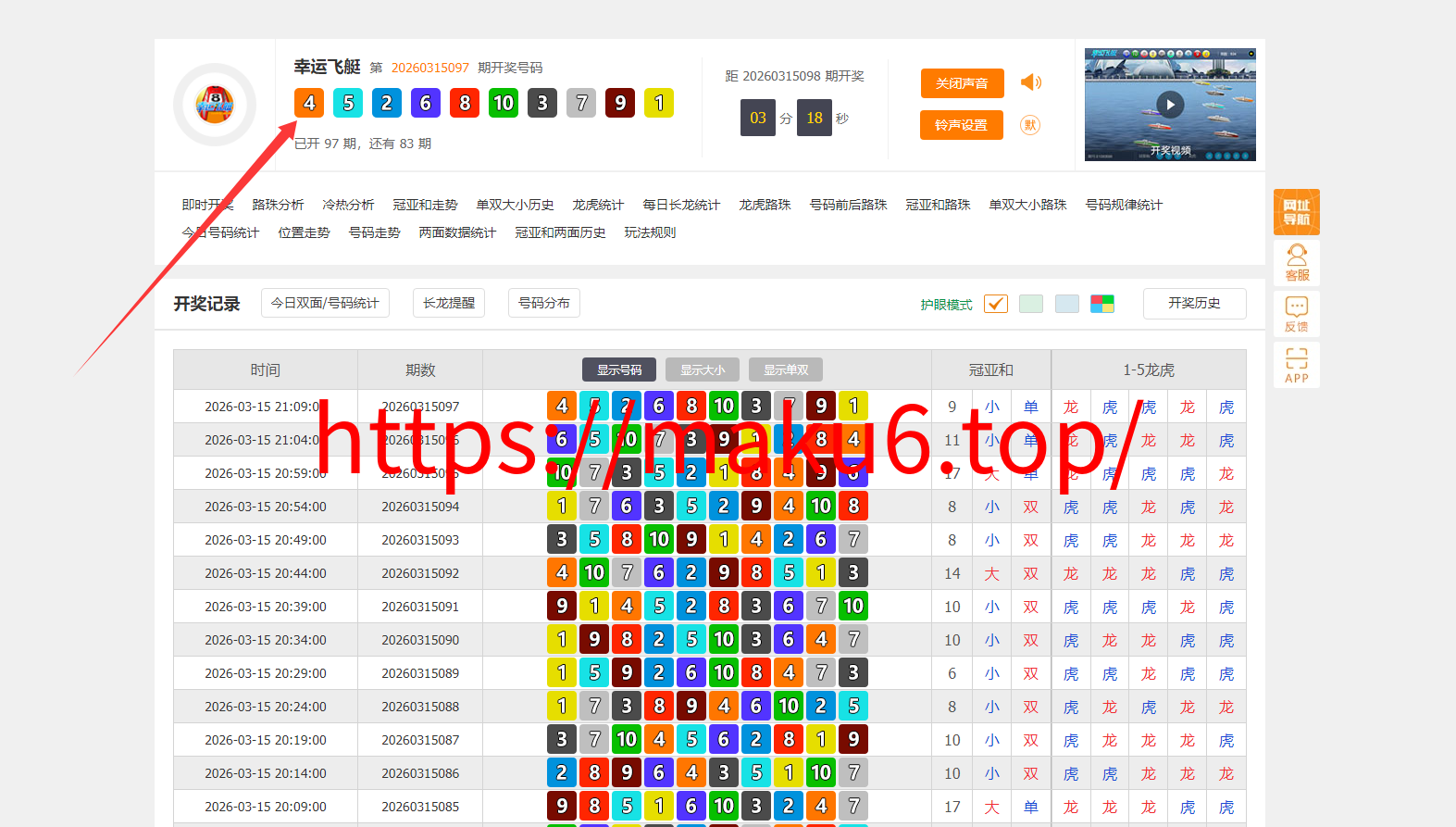The image size is (1456, 827).
Task: Open the 位置走势 menu item
Action: pos(304,232)
